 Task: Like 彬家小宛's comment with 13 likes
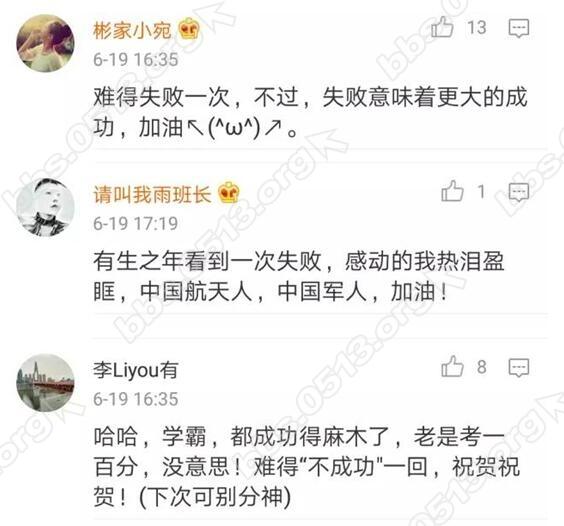[x=442, y=27]
